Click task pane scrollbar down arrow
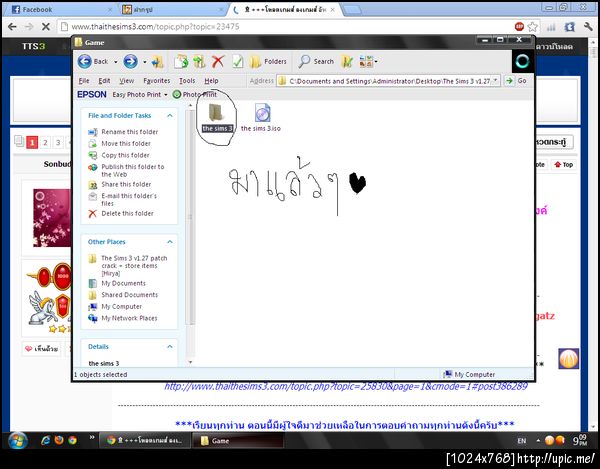This screenshot has width=600, height=469. point(190,362)
